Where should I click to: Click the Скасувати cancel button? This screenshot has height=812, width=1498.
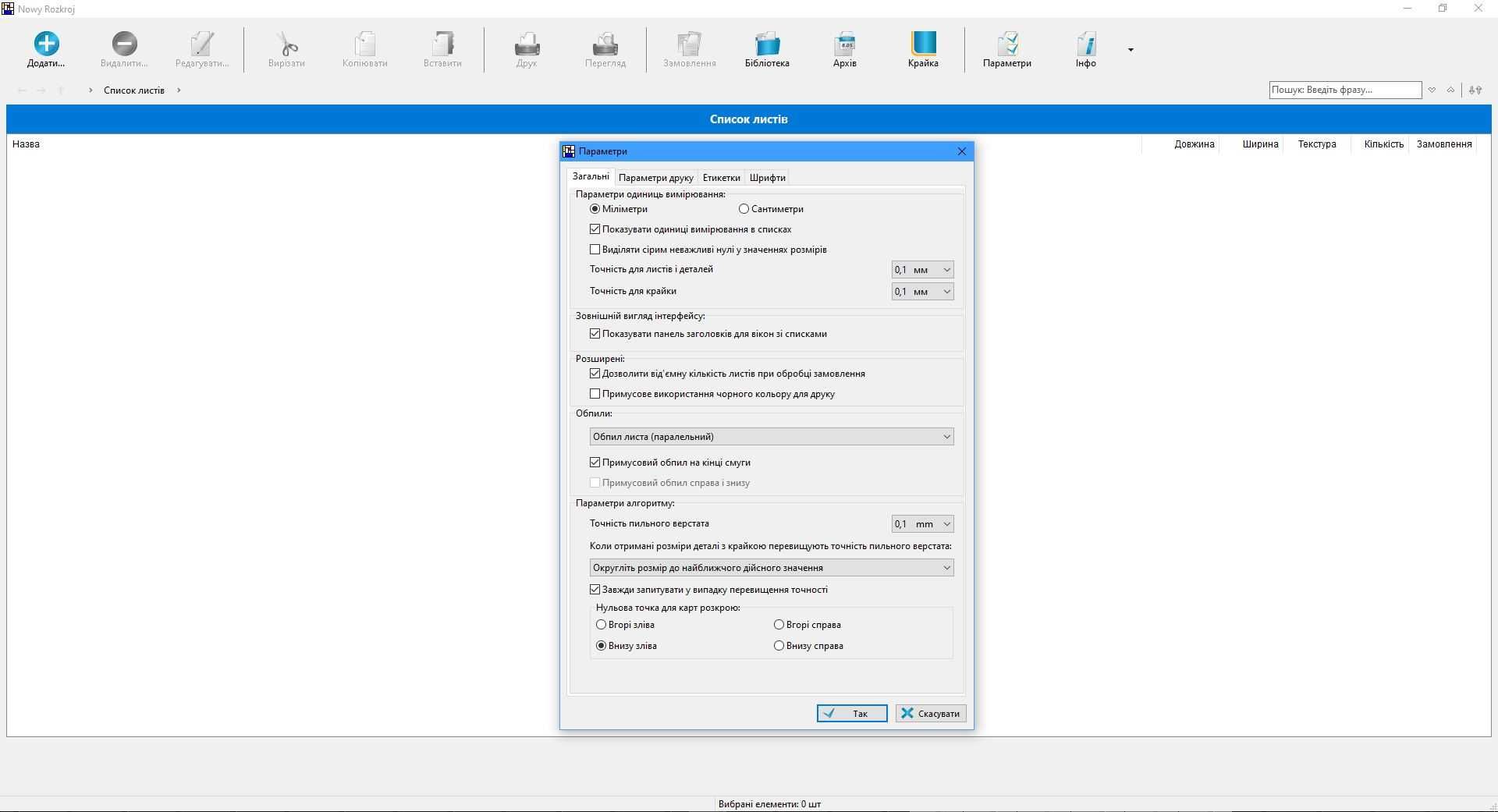(x=931, y=714)
